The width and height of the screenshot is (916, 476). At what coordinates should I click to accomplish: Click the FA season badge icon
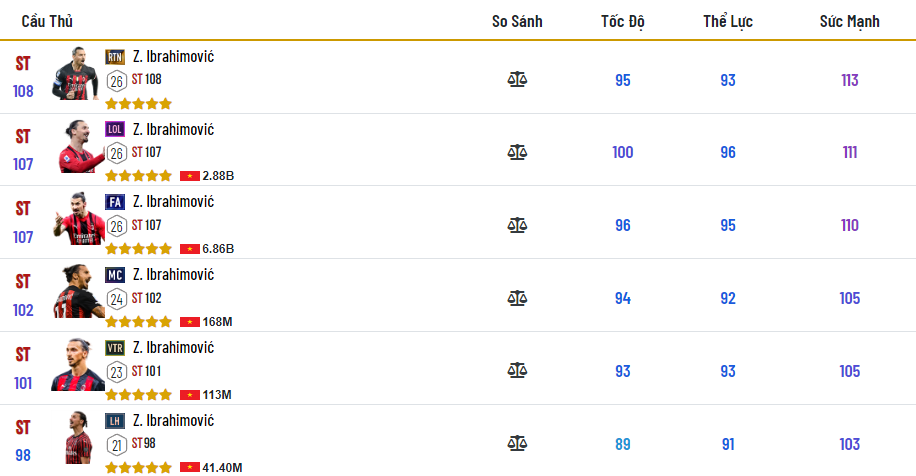(115, 202)
